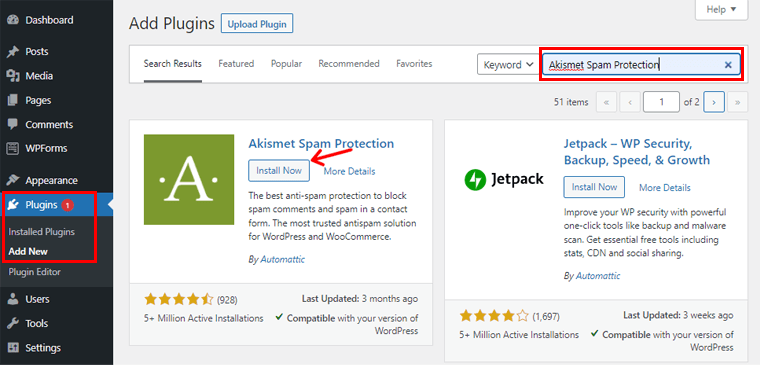This screenshot has width=760, height=365.
Task: Click Akismet star rating
Action: (x=178, y=300)
